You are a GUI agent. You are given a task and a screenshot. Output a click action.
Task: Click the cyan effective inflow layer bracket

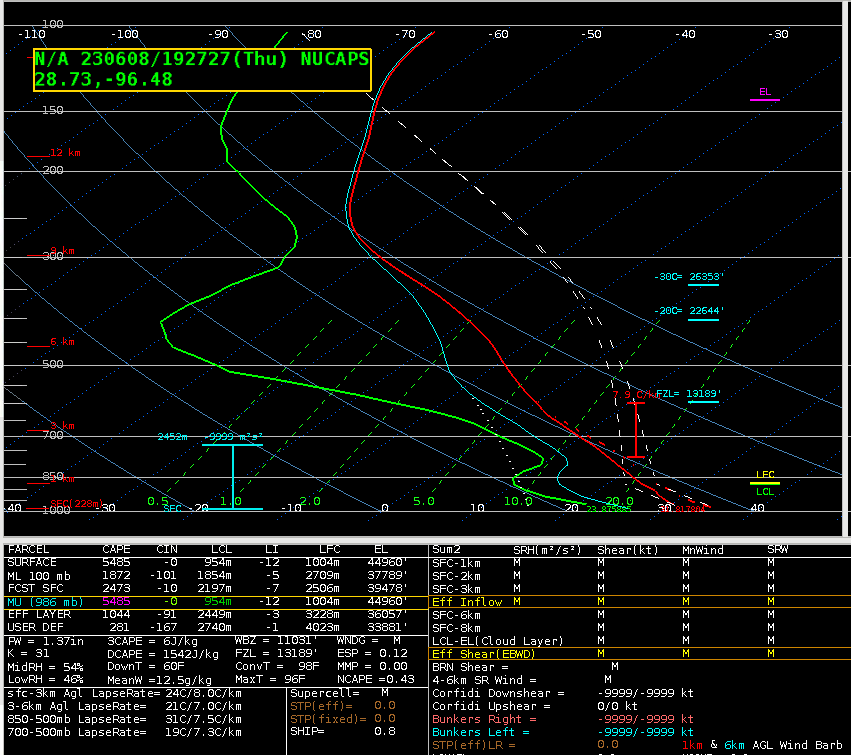(x=233, y=476)
